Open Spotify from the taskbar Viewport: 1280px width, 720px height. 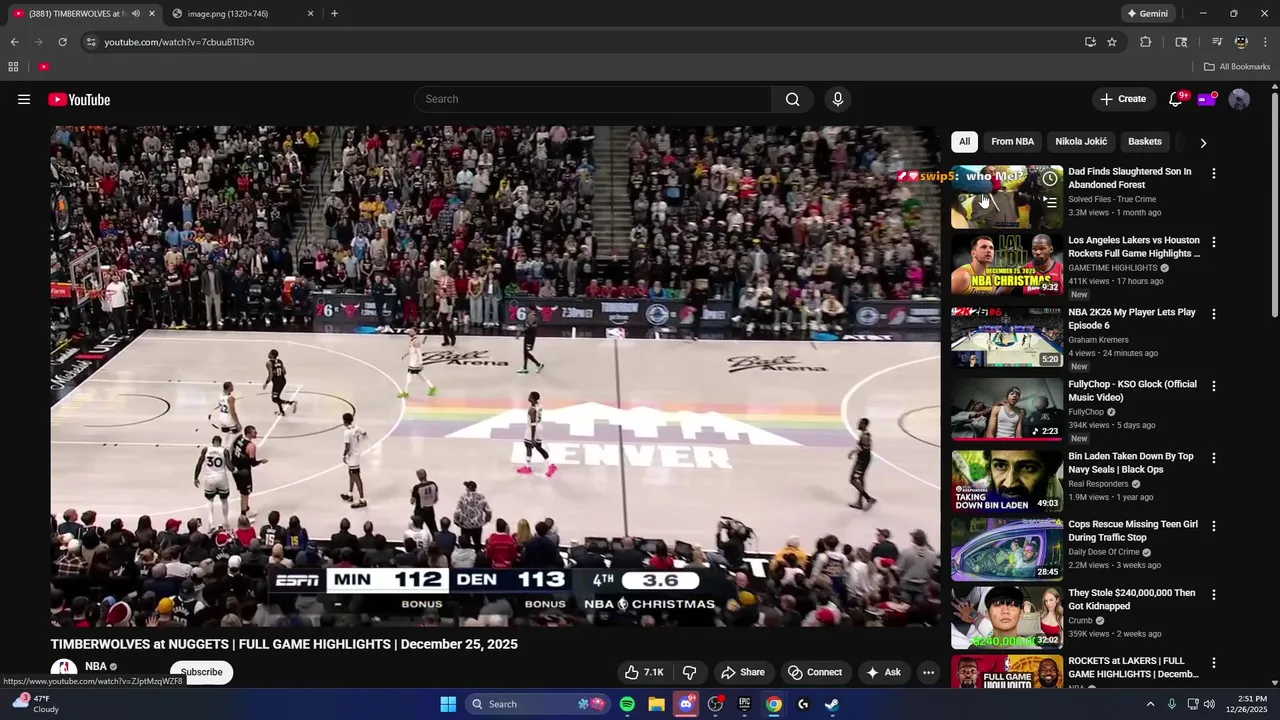pos(627,704)
